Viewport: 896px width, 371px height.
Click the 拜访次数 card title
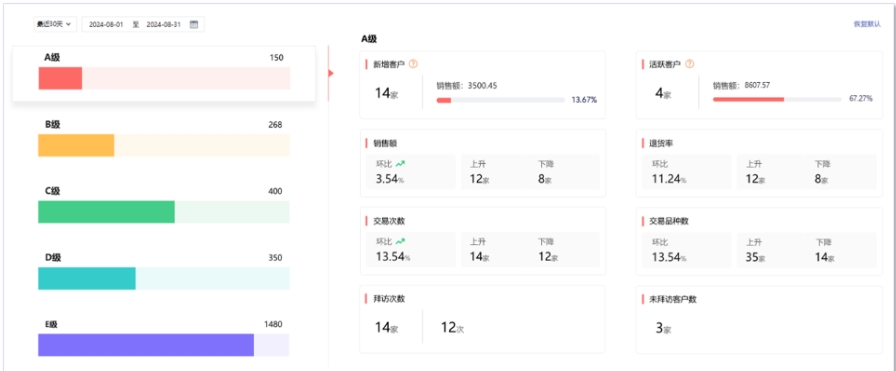pos(389,299)
